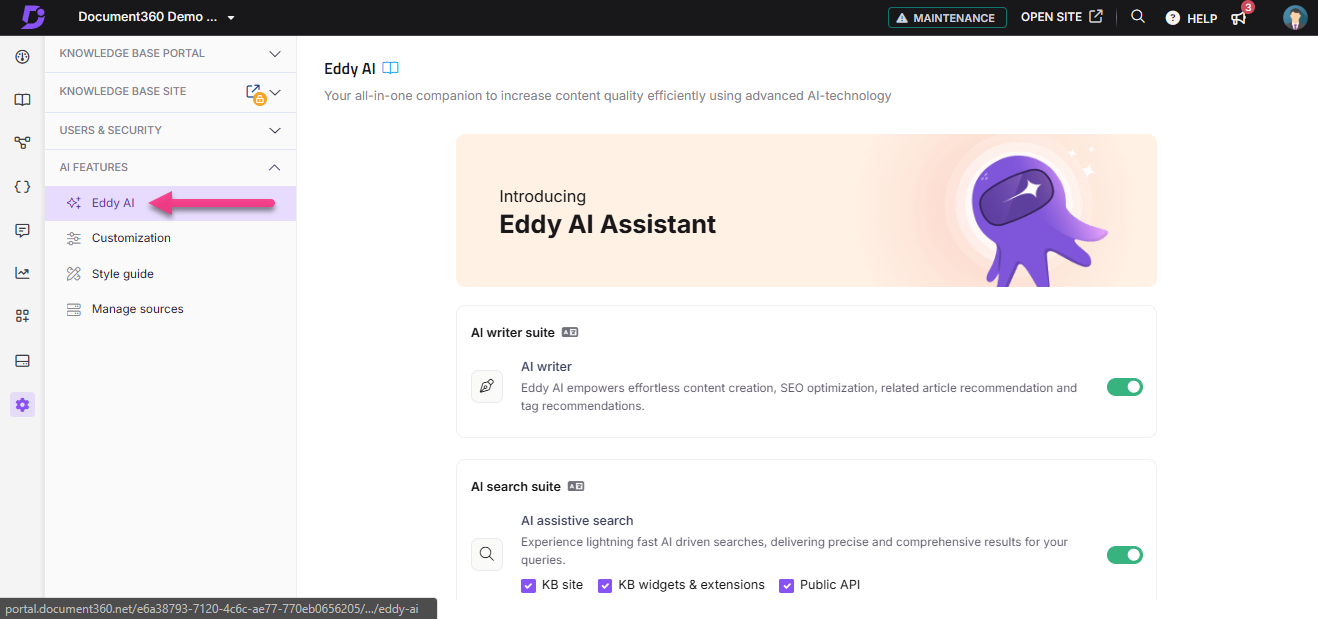1318x619 pixels.
Task: Open the project name dropdown arrow
Action: click(x=231, y=18)
